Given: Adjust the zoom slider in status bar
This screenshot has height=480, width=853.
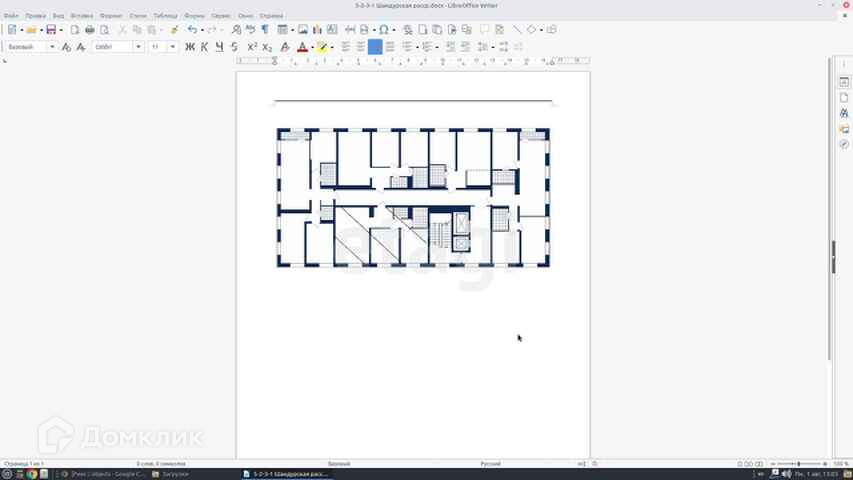Looking at the screenshot, I should (799, 464).
